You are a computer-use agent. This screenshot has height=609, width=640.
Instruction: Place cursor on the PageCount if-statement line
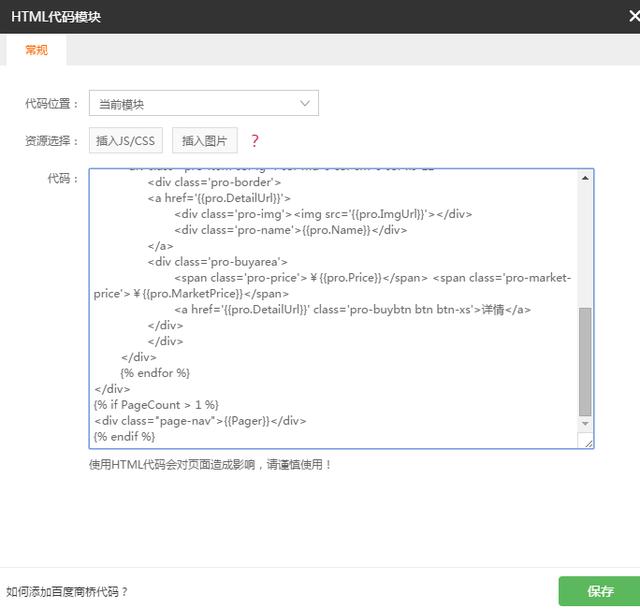point(156,405)
